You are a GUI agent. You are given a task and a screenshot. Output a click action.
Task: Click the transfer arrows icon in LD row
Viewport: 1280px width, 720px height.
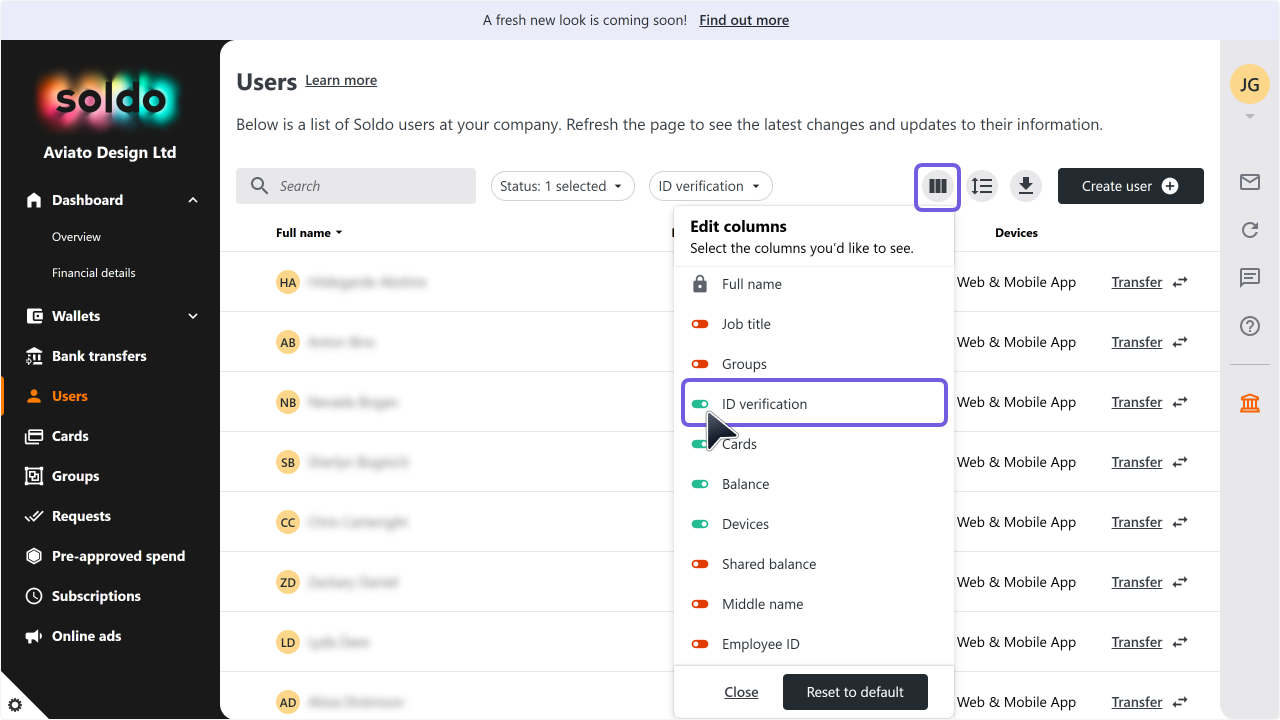pyautogui.click(x=1180, y=642)
